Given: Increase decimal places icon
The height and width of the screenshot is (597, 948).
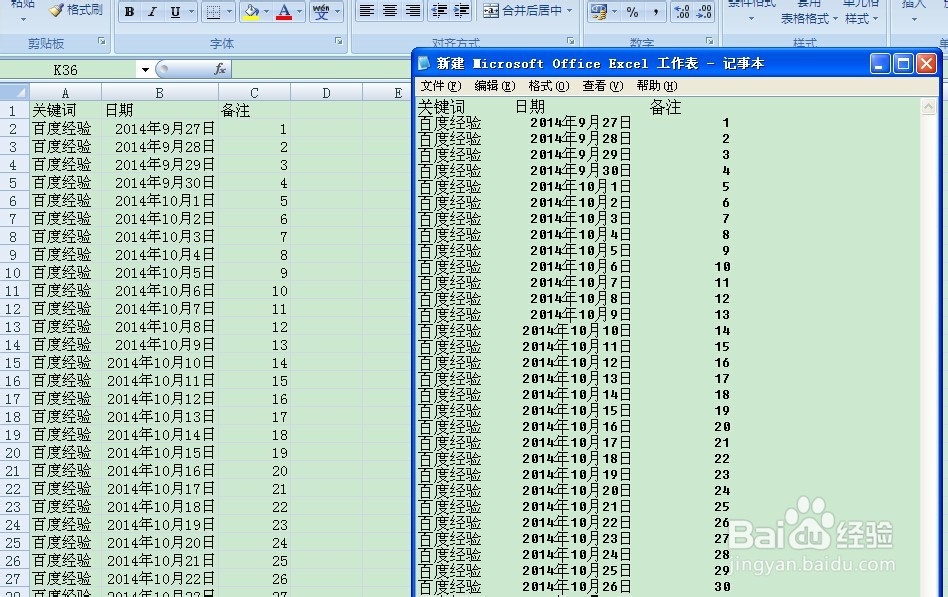Looking at the screenshot, I should click(x=682, y=11).
